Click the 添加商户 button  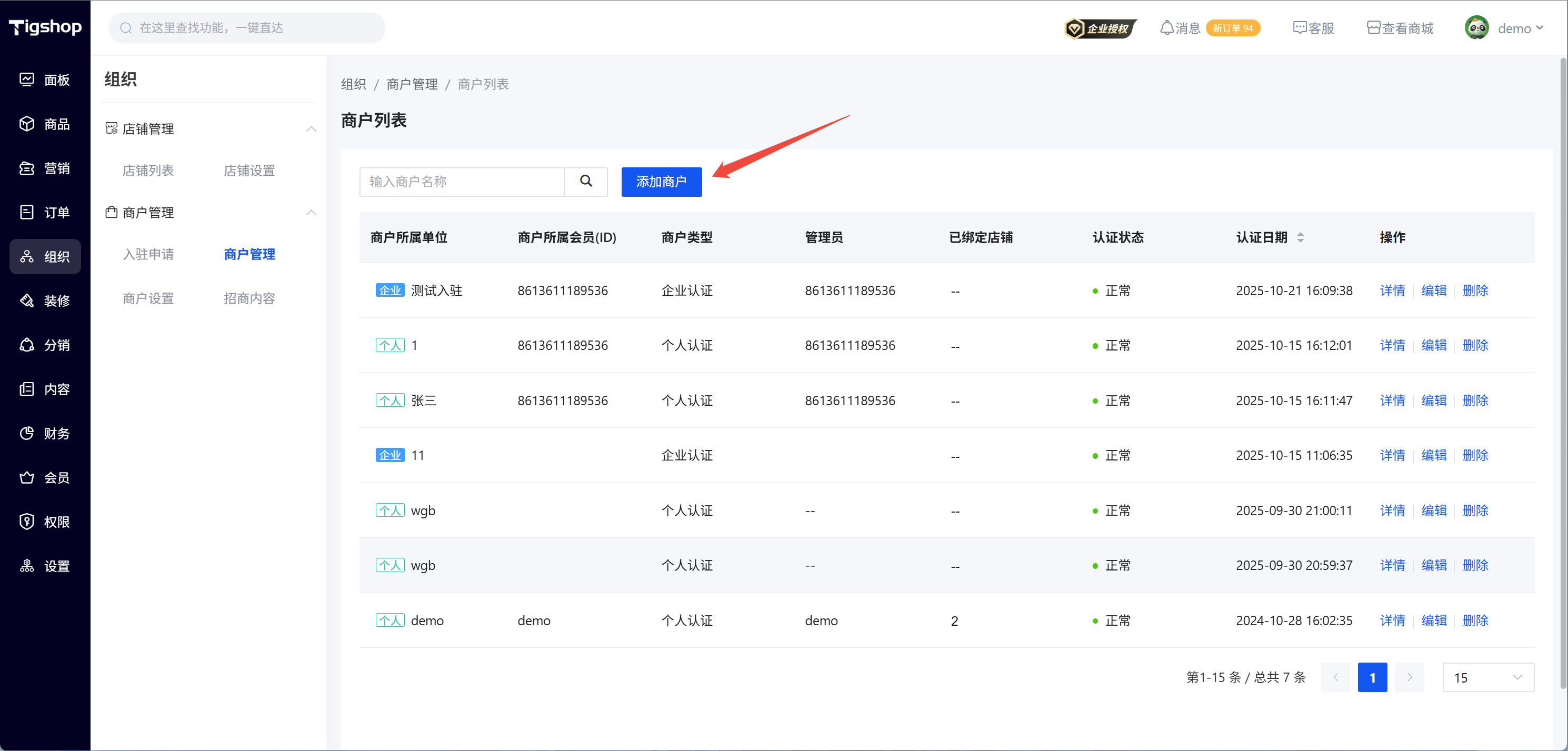[661, 182]
